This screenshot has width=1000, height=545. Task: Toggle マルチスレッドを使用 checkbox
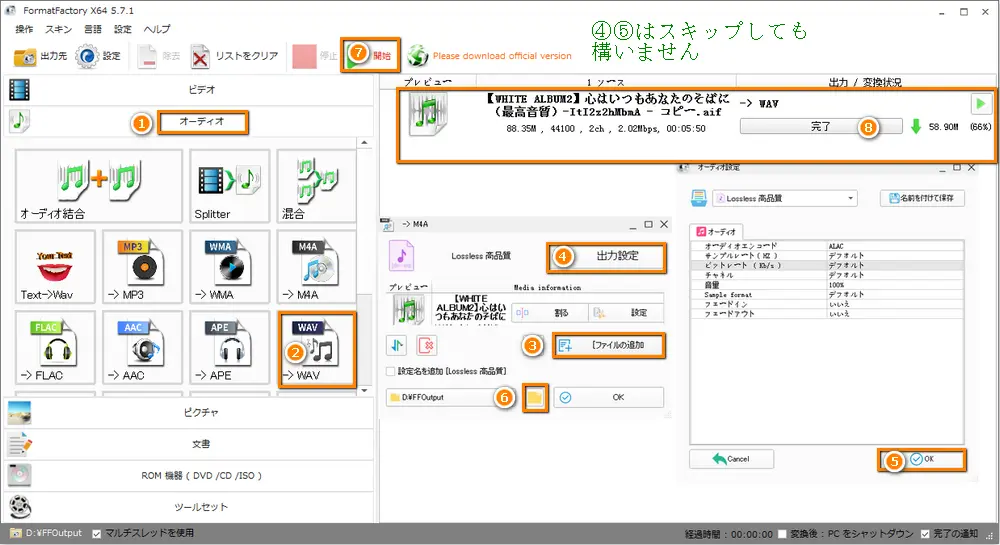[x=96, y=534]
